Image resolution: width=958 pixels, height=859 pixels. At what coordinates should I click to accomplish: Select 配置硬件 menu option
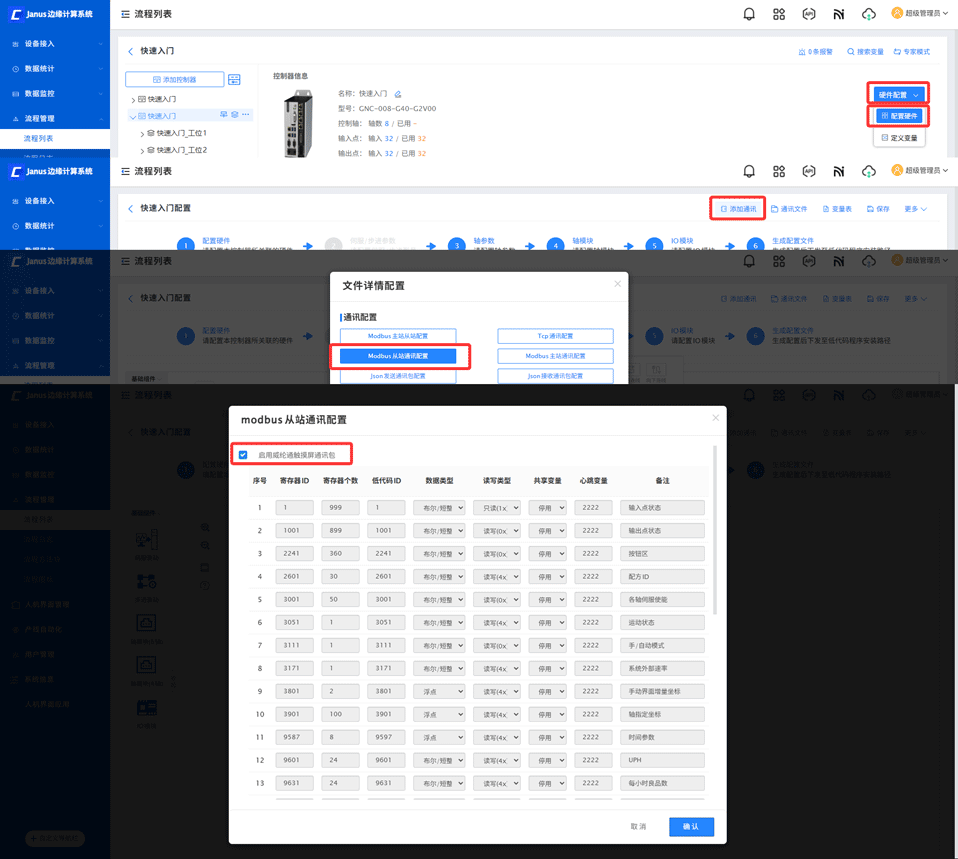point(899,115)
